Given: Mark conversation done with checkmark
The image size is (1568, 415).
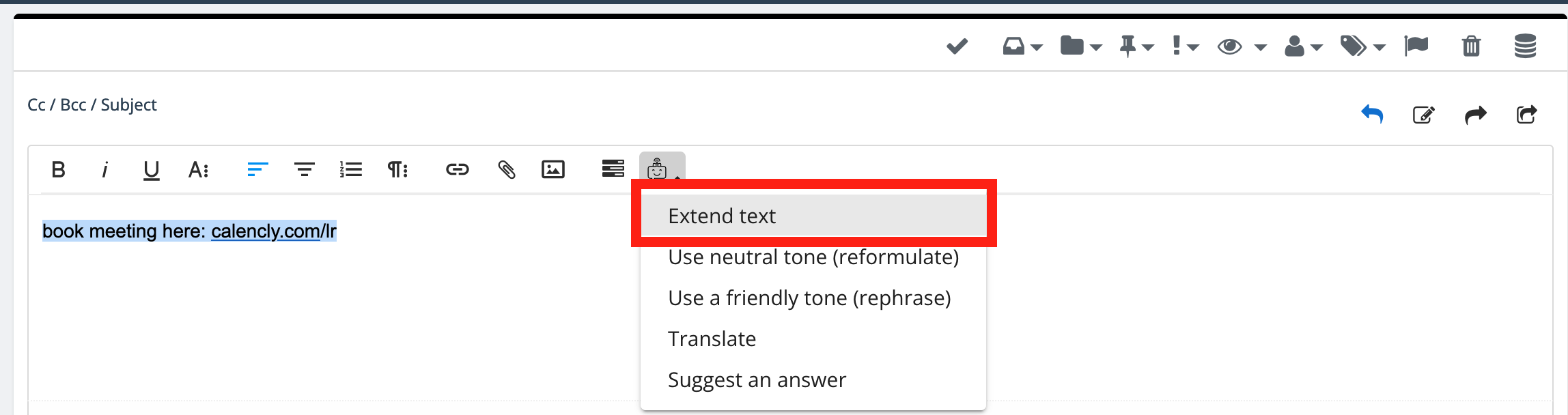Looking at the screenshot, I should 957,46.
